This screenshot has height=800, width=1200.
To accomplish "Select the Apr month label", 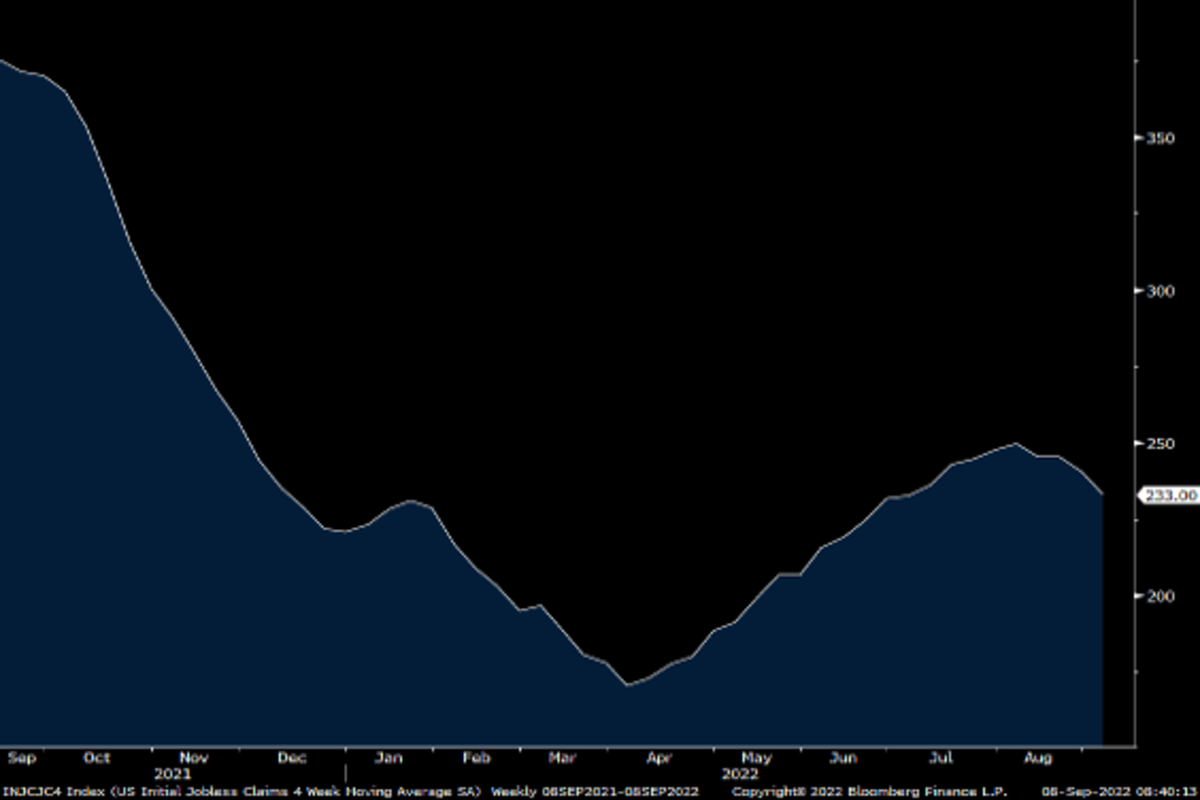I will tap(659, 758).
